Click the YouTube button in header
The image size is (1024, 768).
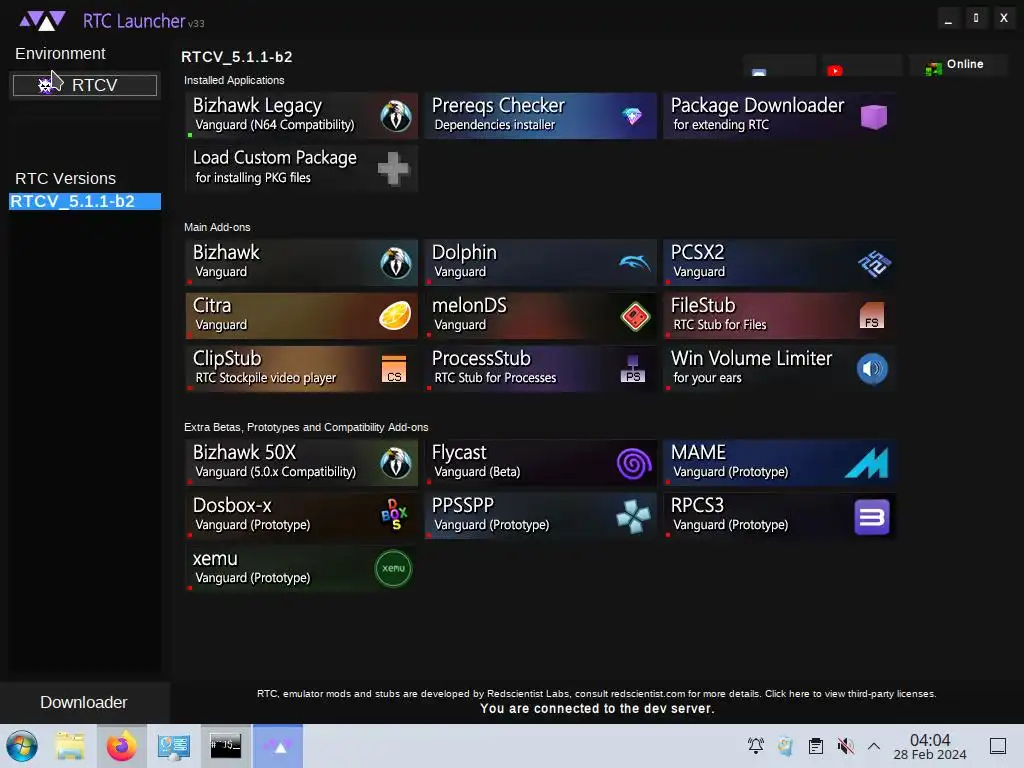pyautogui.click(x=861, y=65)
